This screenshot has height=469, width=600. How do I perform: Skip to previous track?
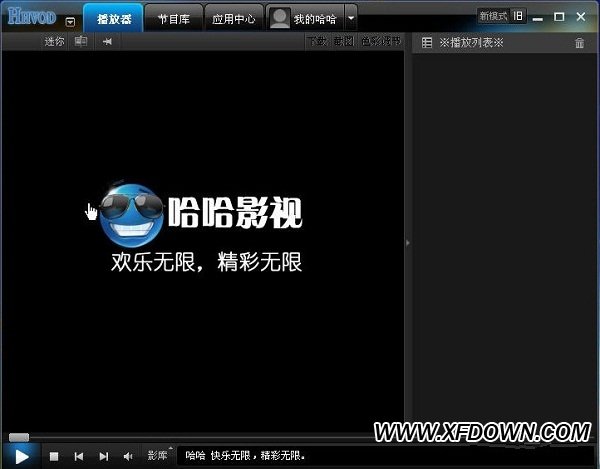(x=79, y=456)
